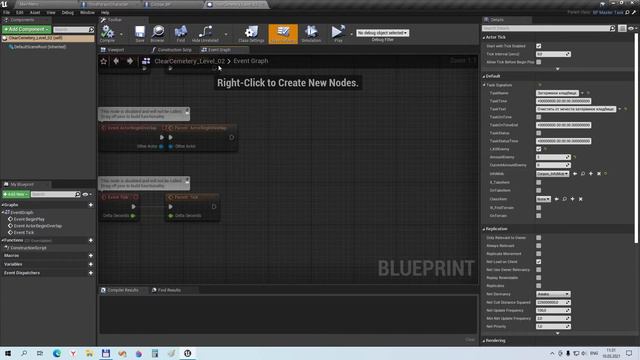This screenshot has height=360, width=640.
Task: Open Windows taskbar search
Action: (x=24, y=353)
